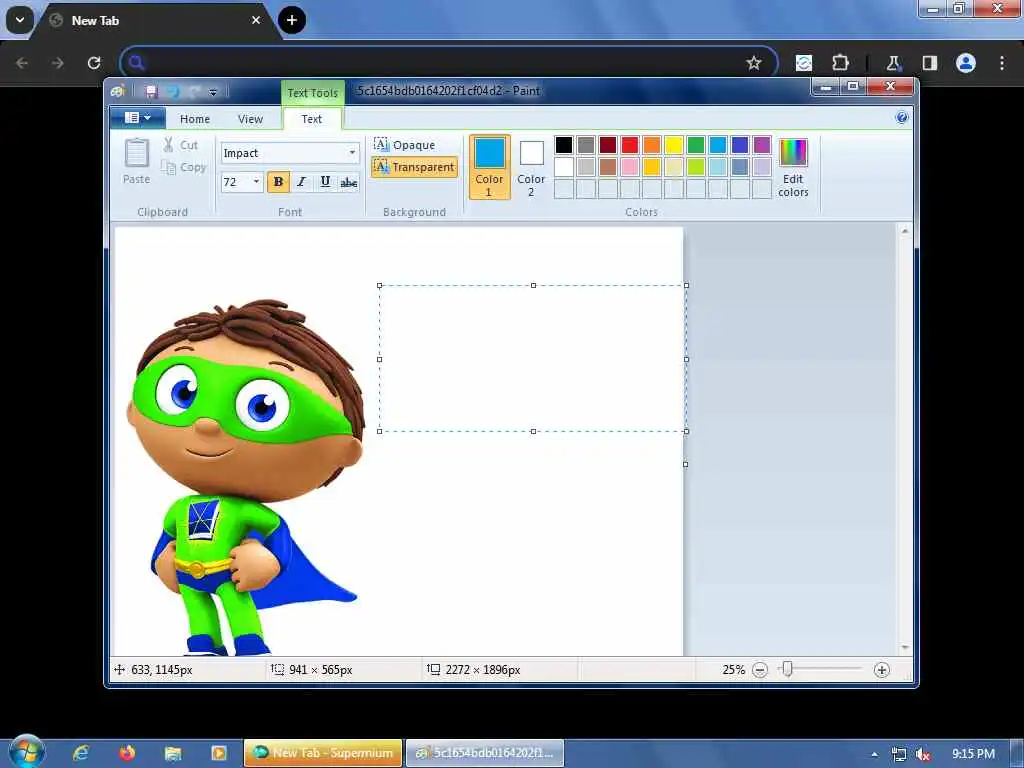
Task: Pick the yellow color swatch
Action: (674, 144)
